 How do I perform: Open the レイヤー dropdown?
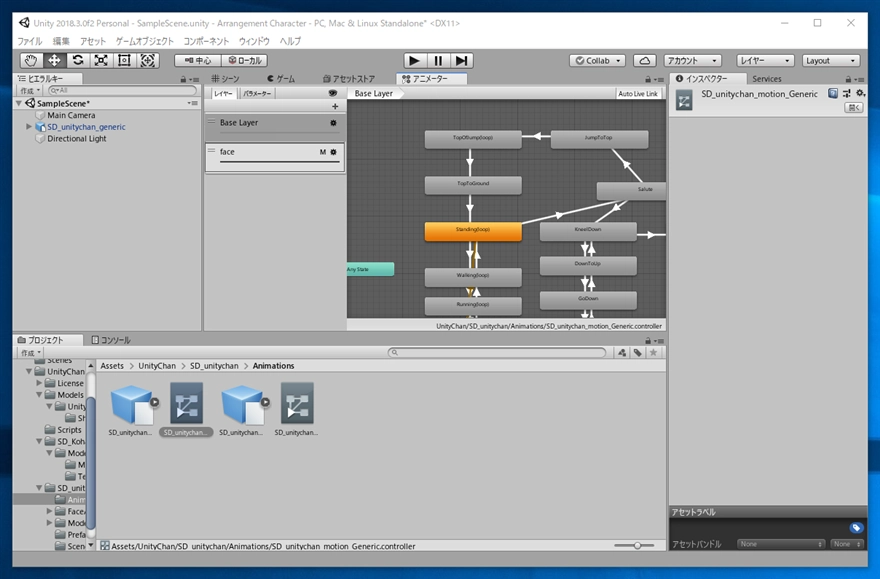(x=764, y=61)
